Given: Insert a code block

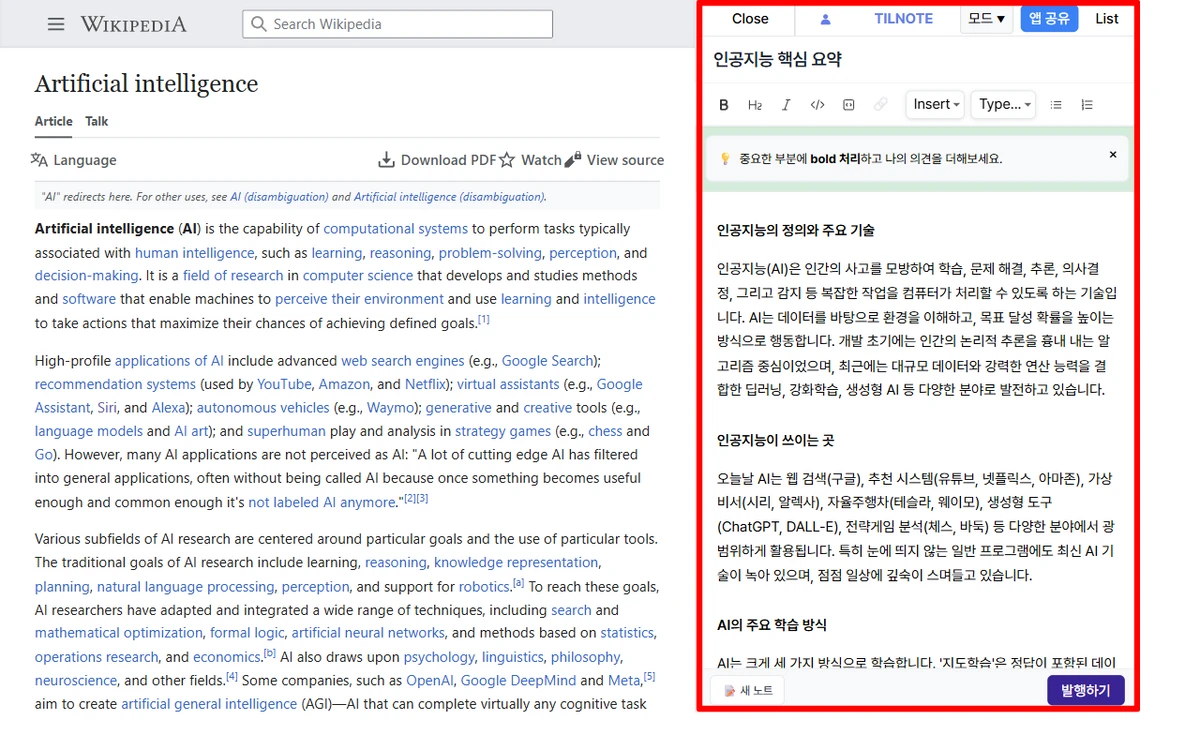Looking at the screenshot, I should [849, 105].
